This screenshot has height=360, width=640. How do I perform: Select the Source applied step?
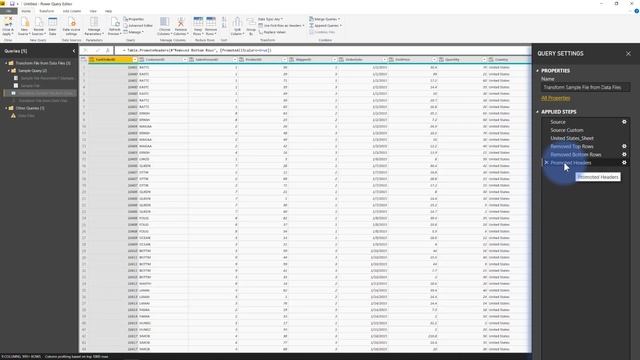[x=558, y=122]
